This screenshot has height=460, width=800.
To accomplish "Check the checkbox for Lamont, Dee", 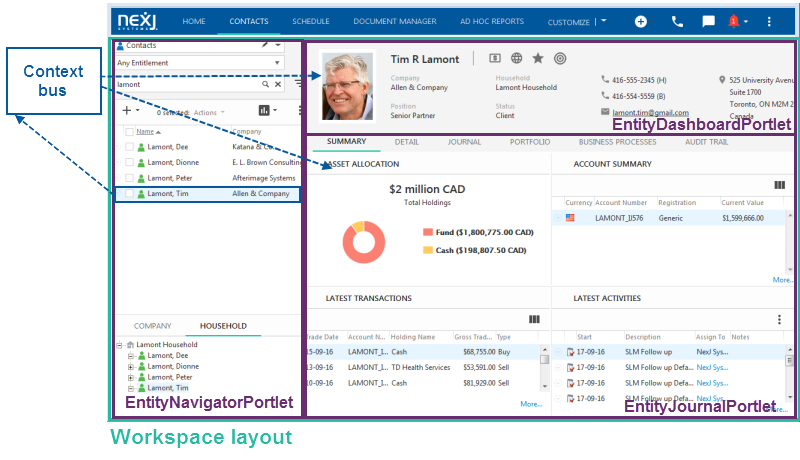I will pyautogui.click(x=128, y=147).
